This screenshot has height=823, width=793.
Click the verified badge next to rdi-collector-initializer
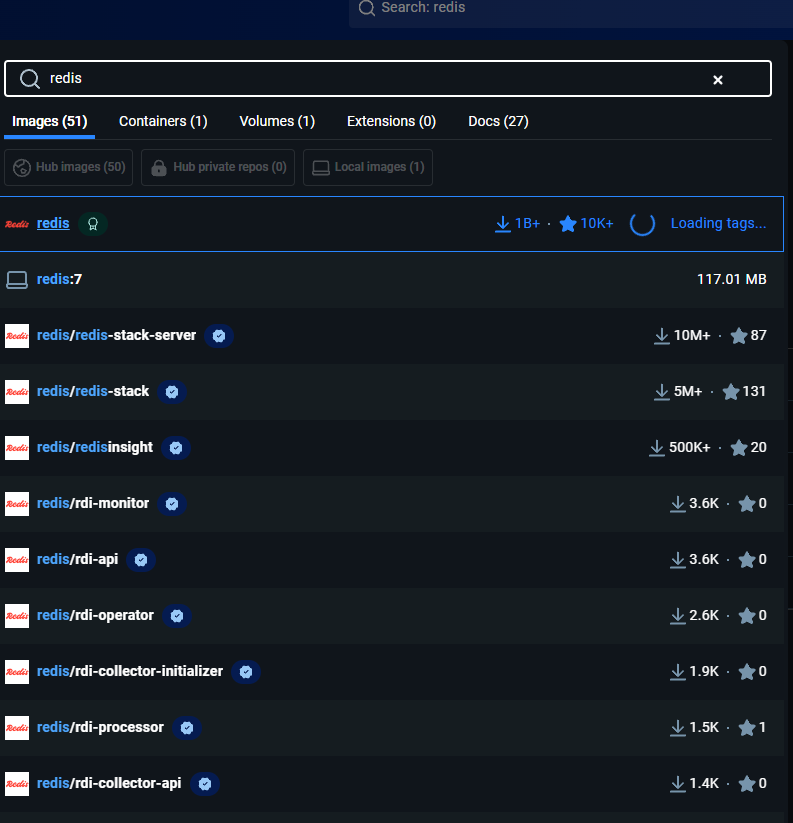246,672
